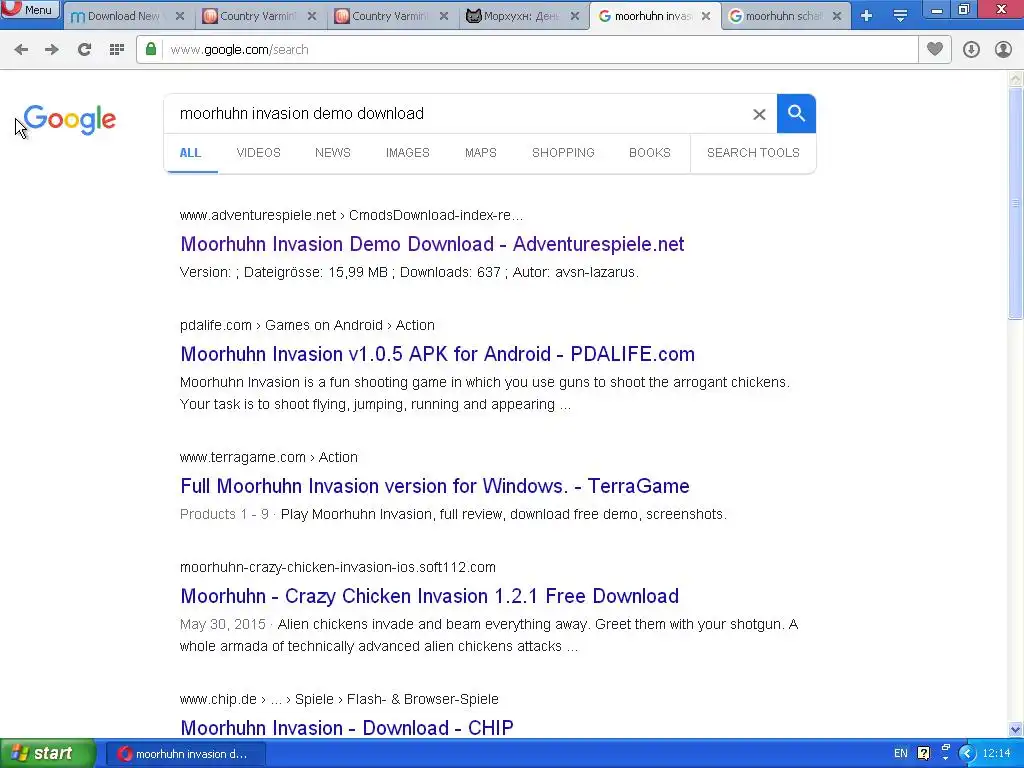Open Full Moorhuhn Invasion TerraGame result
Image resolution: width=1024 pixels, height=768 pixels.
435,486
